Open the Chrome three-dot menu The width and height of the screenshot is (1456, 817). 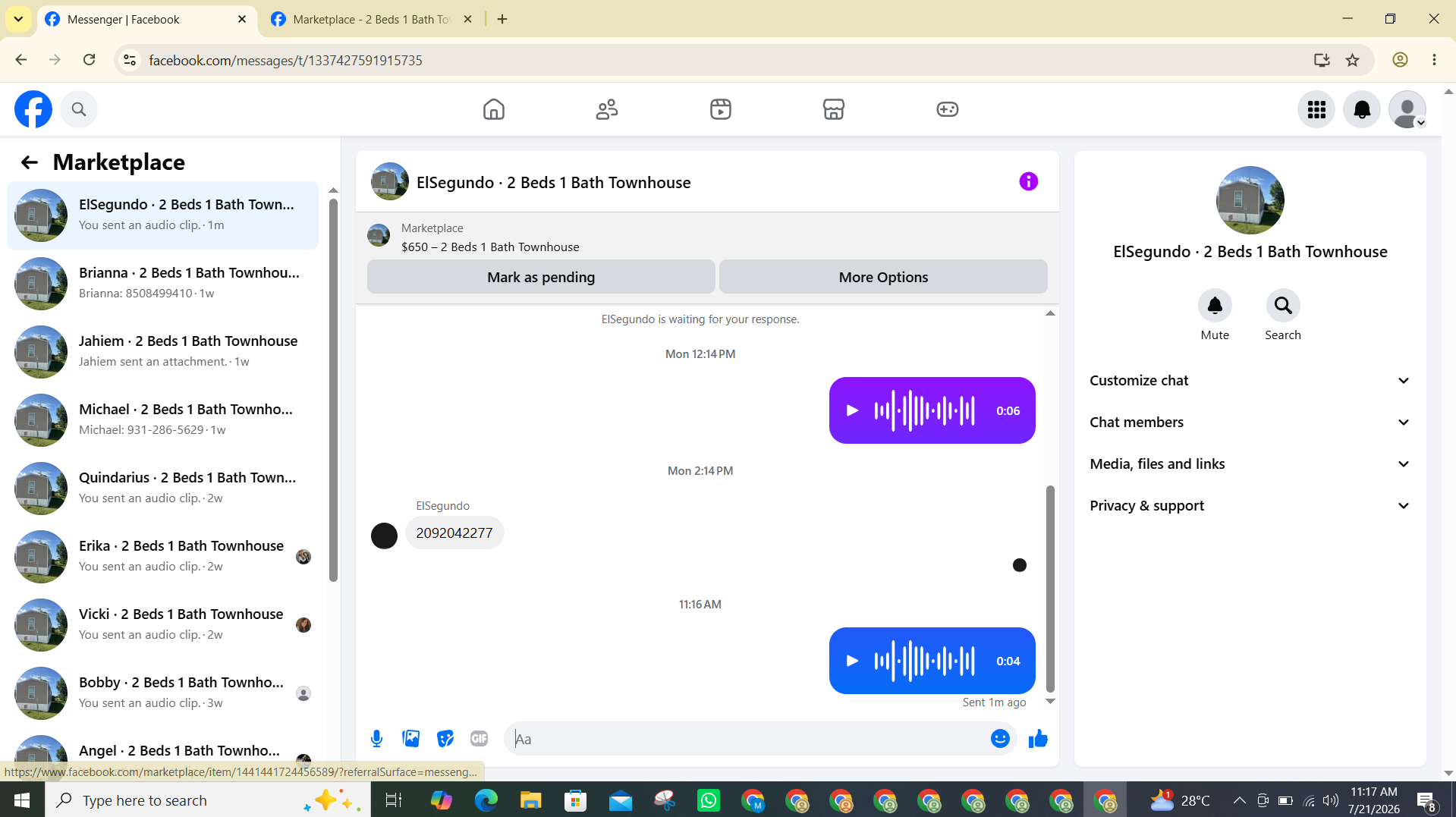pyautogui.click(x=1434, y=60)
